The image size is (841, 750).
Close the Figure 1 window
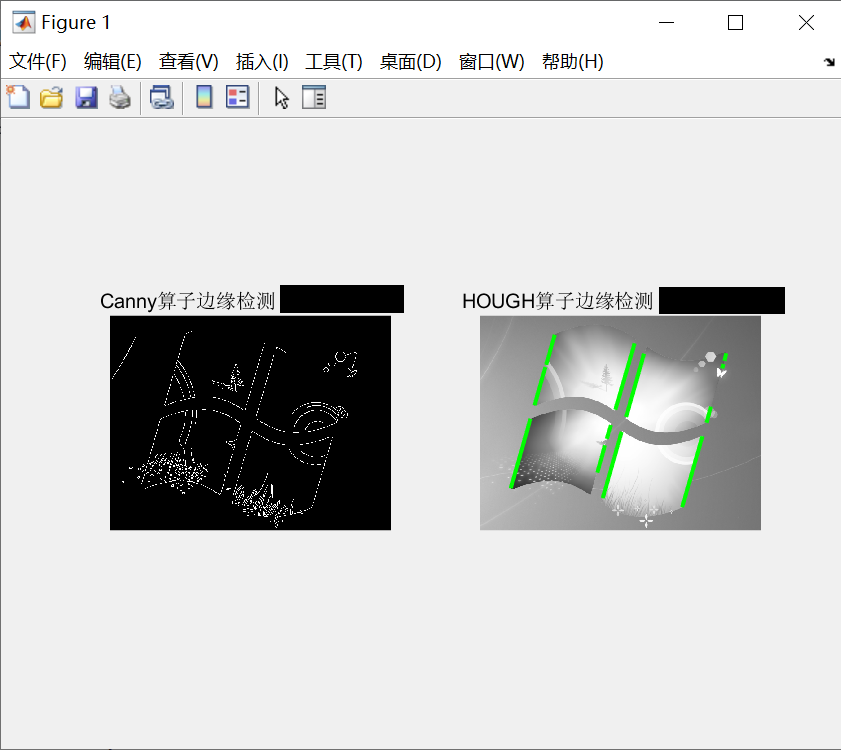pyautogui.click(x=806, y=23)
